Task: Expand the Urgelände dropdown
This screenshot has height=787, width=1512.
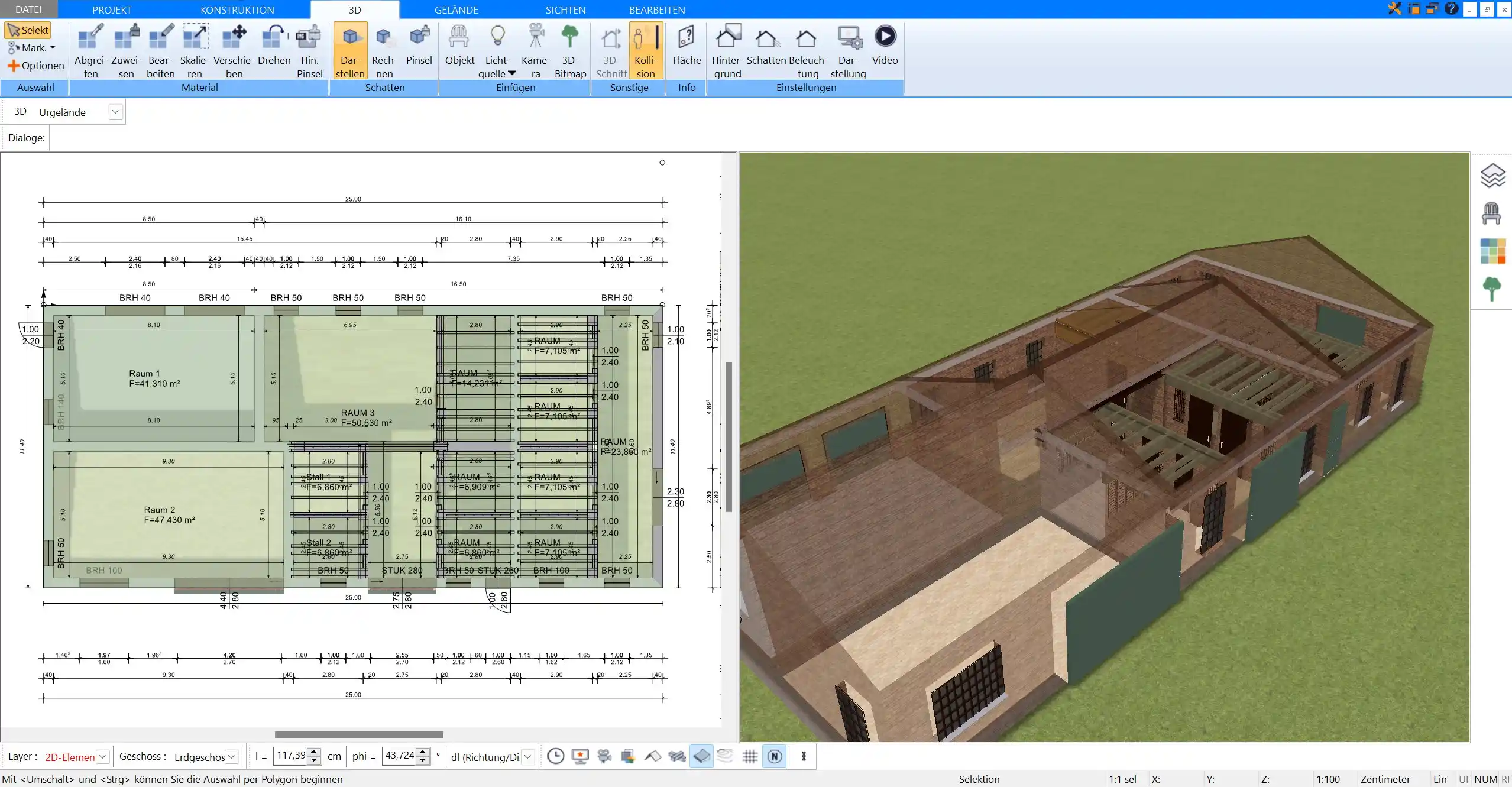Action: [115, 112]
